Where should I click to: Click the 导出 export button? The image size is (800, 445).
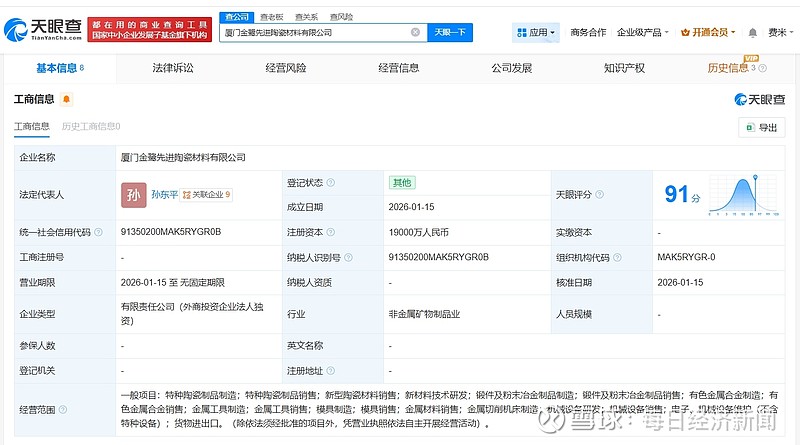pos(762,128)
